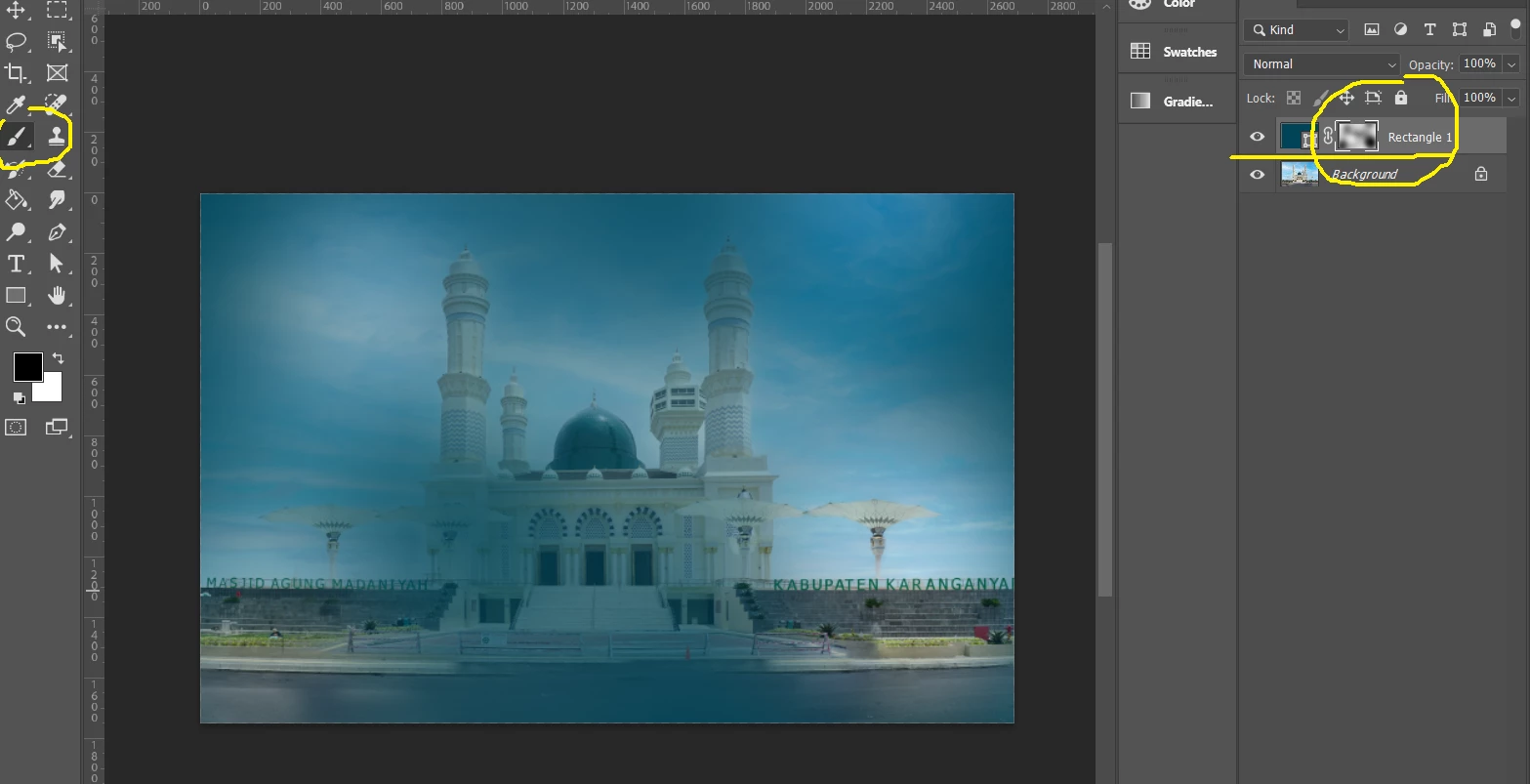Toggle filter for shape layers

[x=1460, y=30]
